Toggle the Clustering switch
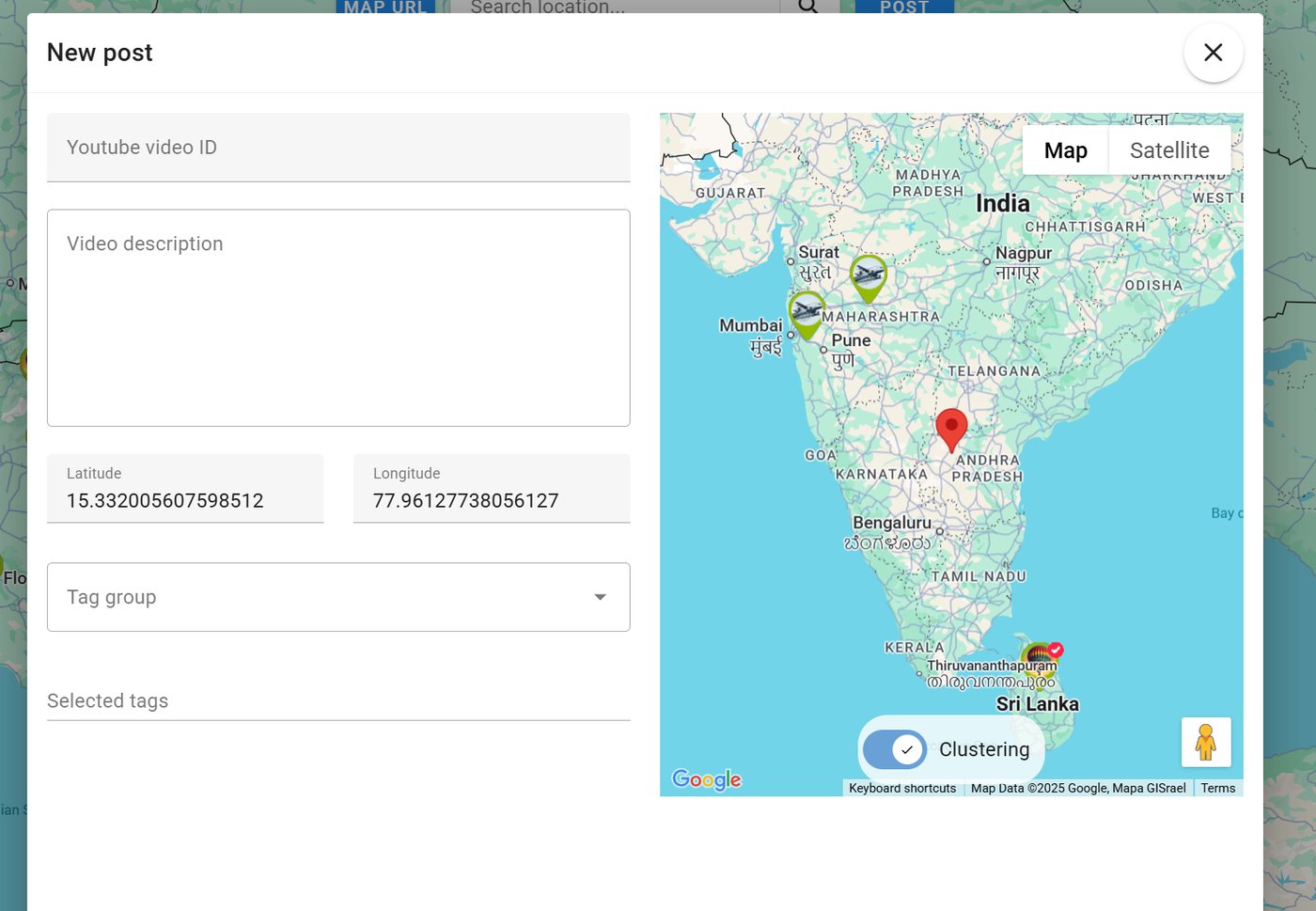The height and width of the screenshot is (911, 1316). [x=895, y=749]
